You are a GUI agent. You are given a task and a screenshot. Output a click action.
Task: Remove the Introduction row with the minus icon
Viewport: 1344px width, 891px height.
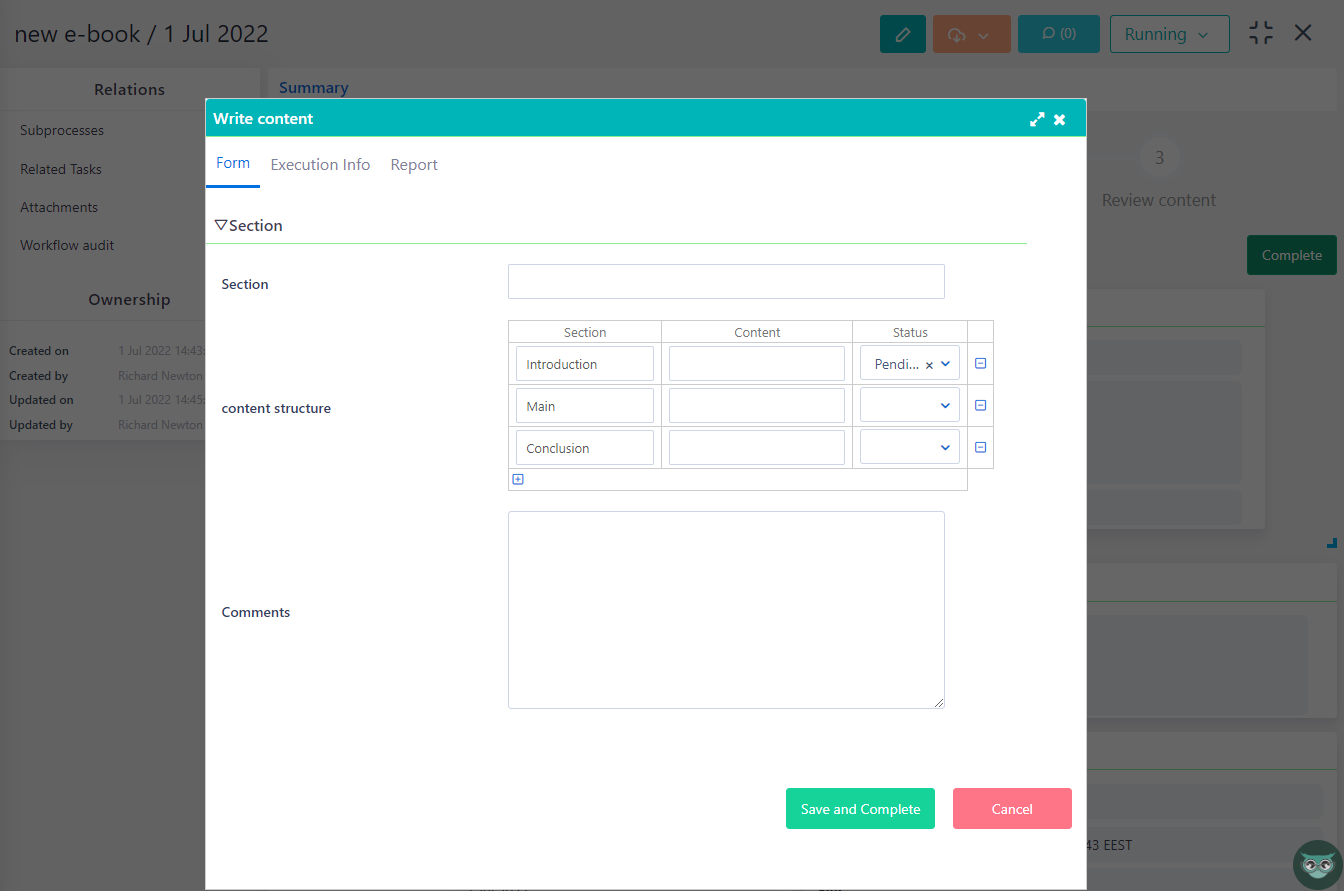[x=980, y=363]
